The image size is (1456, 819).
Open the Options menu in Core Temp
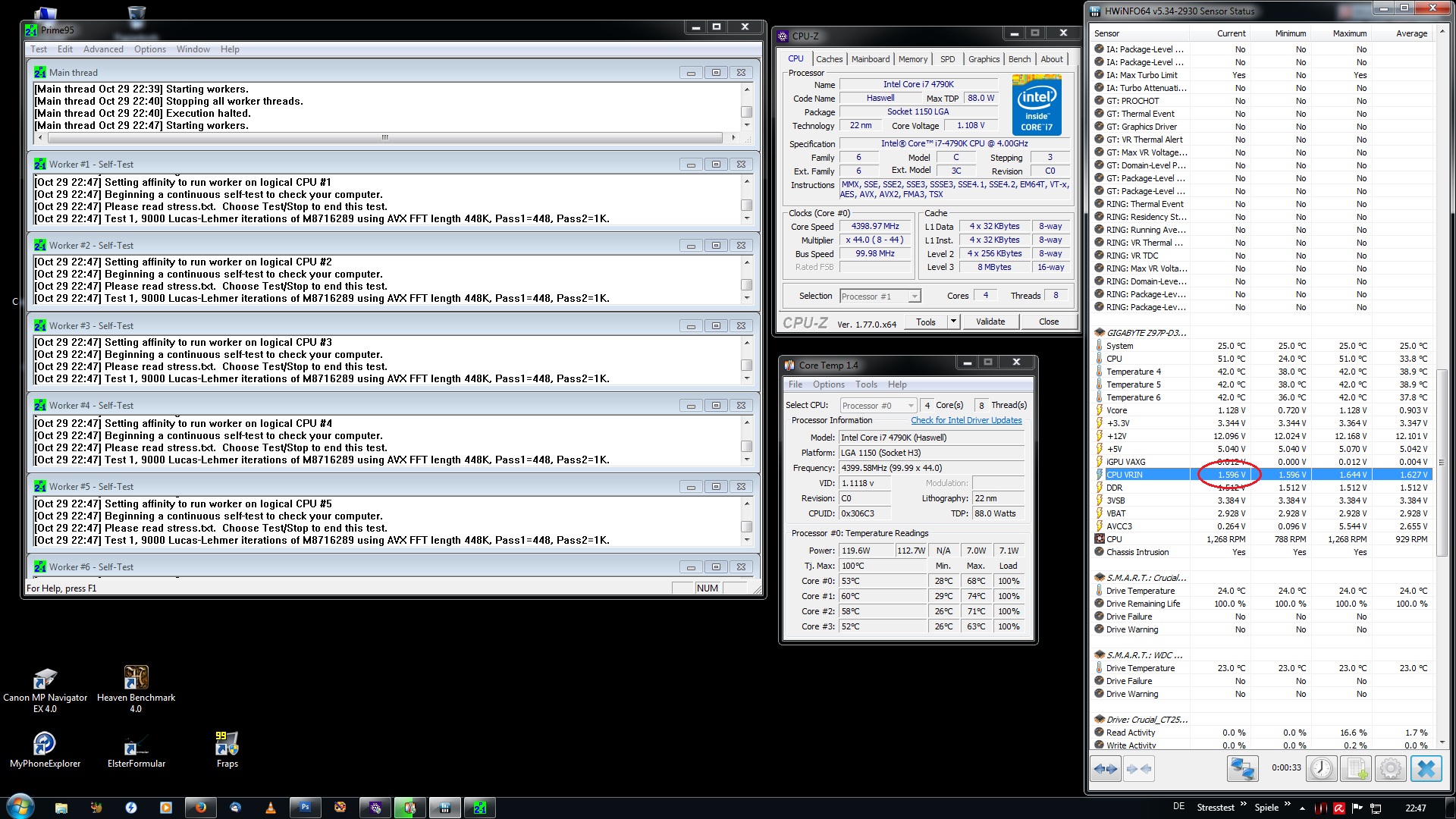click(828, 384)
